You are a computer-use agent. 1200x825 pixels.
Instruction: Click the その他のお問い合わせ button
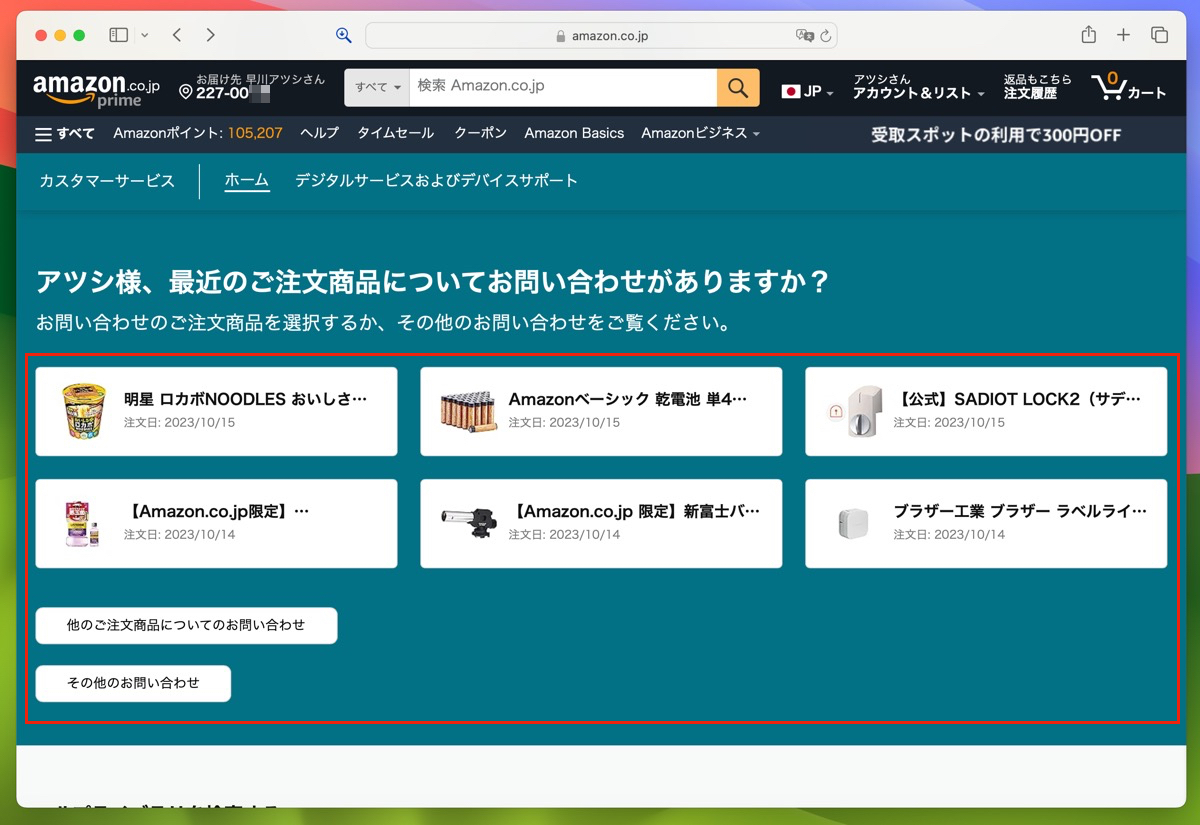pyautogui.click(x=133, y=683)
